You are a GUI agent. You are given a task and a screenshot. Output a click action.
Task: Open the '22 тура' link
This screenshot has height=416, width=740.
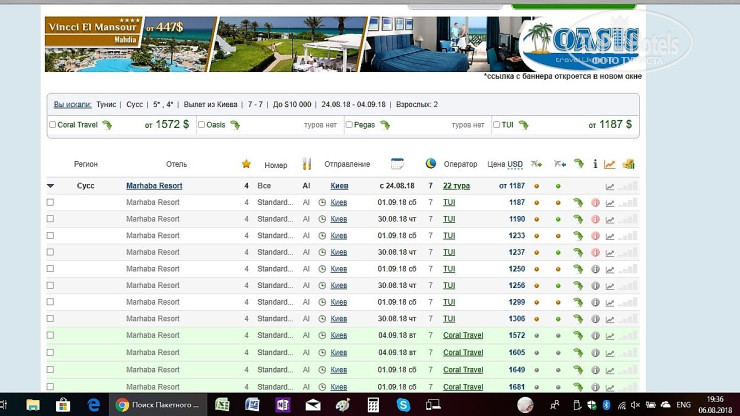[456, 186]
